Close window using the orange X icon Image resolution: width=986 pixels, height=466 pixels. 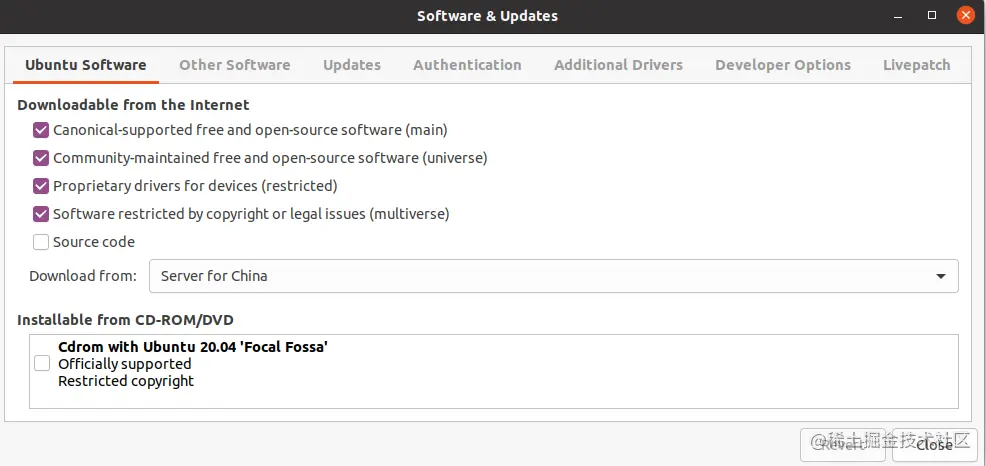tap(965, 15)
